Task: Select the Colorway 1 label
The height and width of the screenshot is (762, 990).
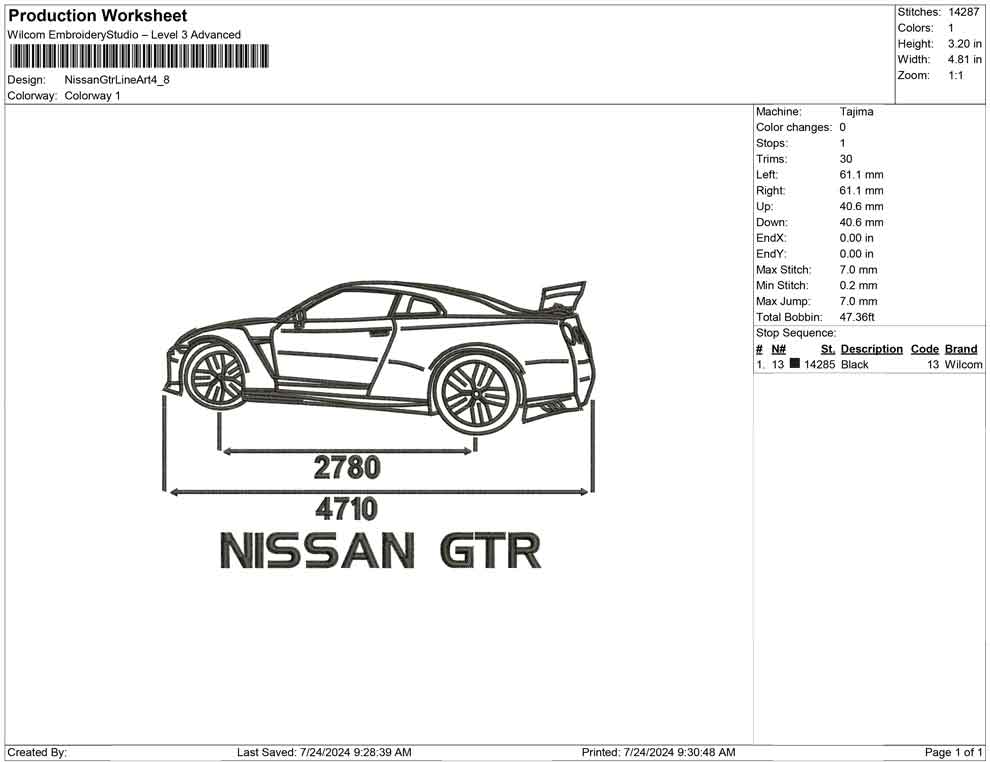Action: 92,96
